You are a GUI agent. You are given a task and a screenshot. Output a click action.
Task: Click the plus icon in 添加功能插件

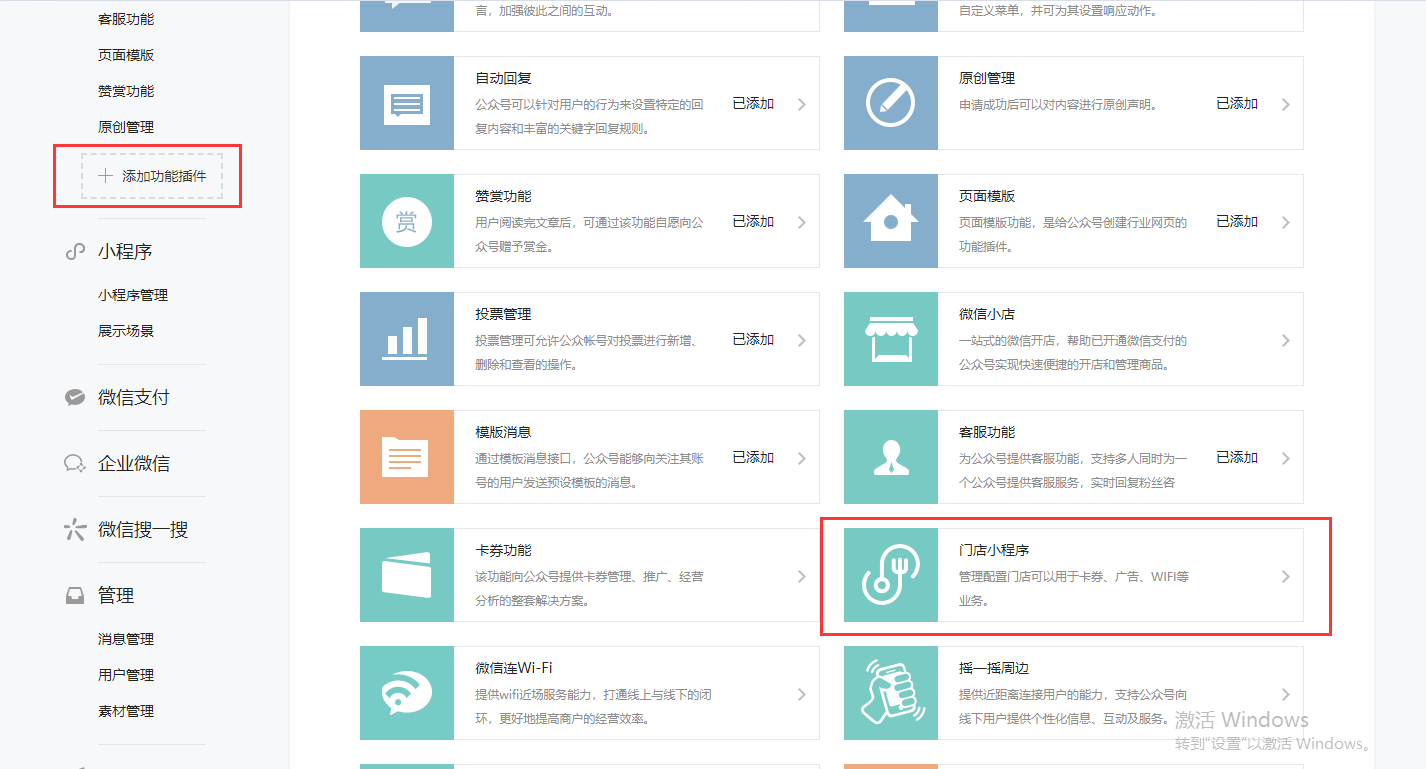[105, 176]
